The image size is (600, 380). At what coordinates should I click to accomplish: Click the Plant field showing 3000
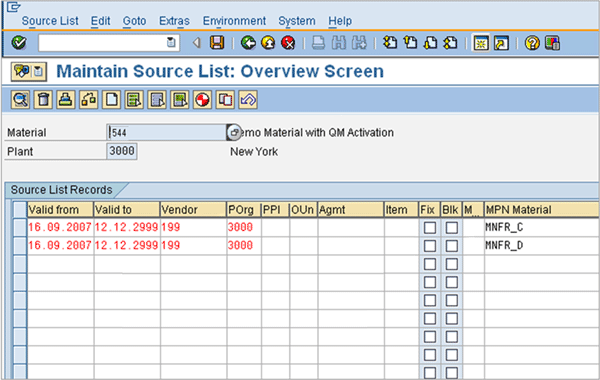(122, 151)
